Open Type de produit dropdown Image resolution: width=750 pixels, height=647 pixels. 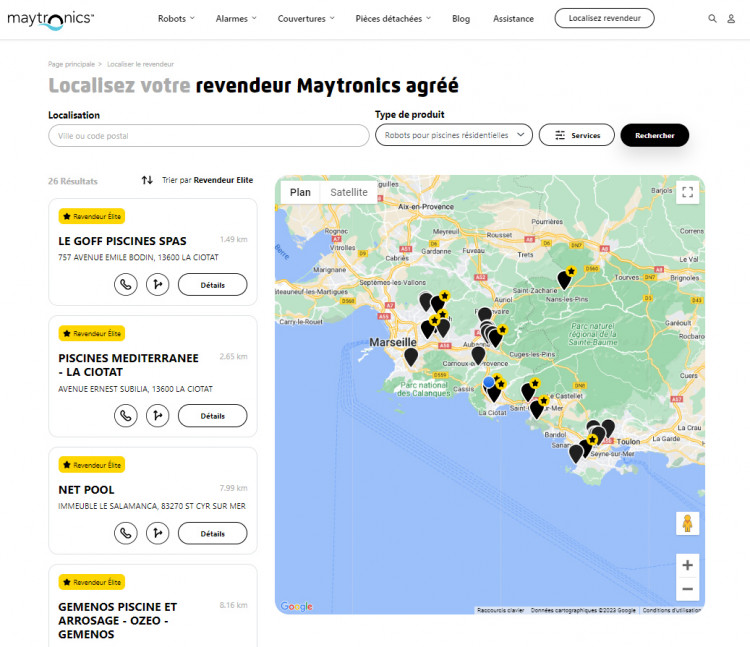click(x=453, y=135)
